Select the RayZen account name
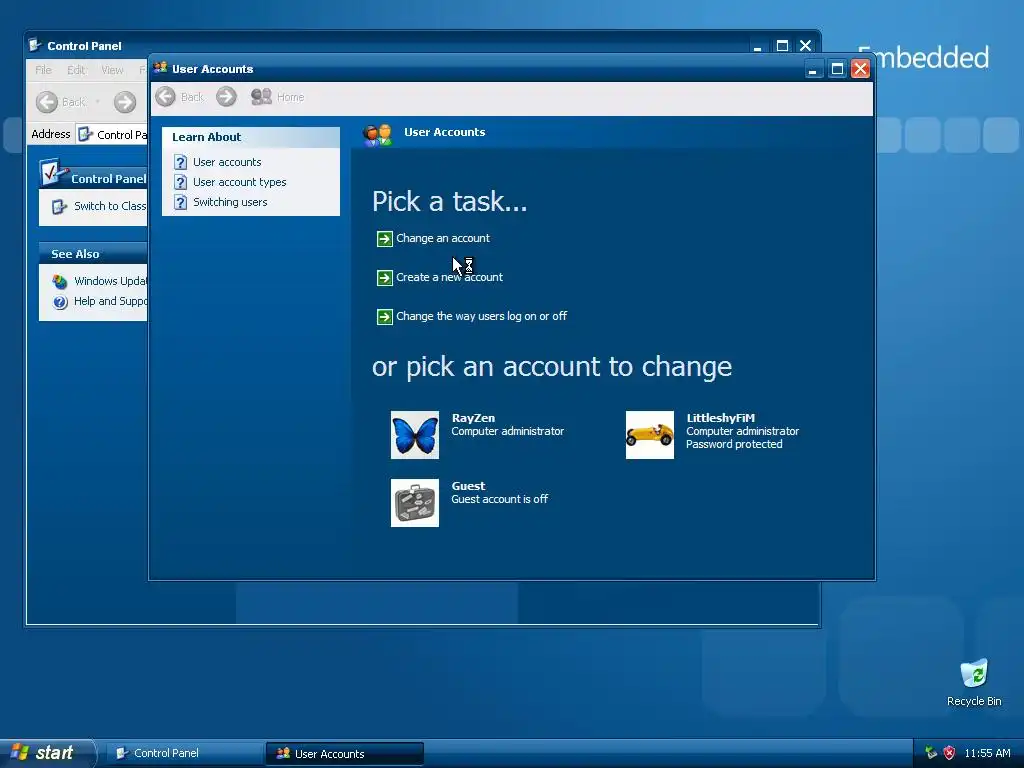 [x=473, y=418]
